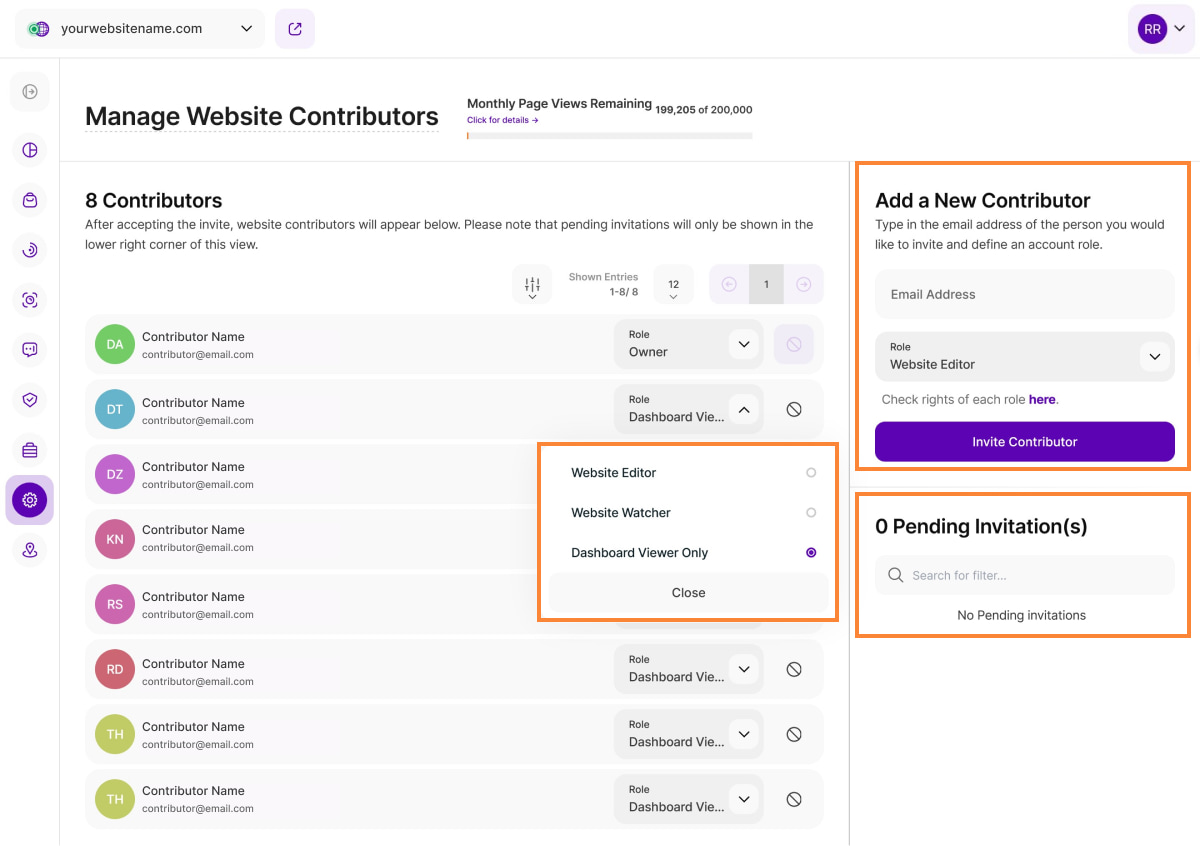Open the chat bubble sidebar icon
This screenshot has height=846, width=1200.
[x=30, y=350]
